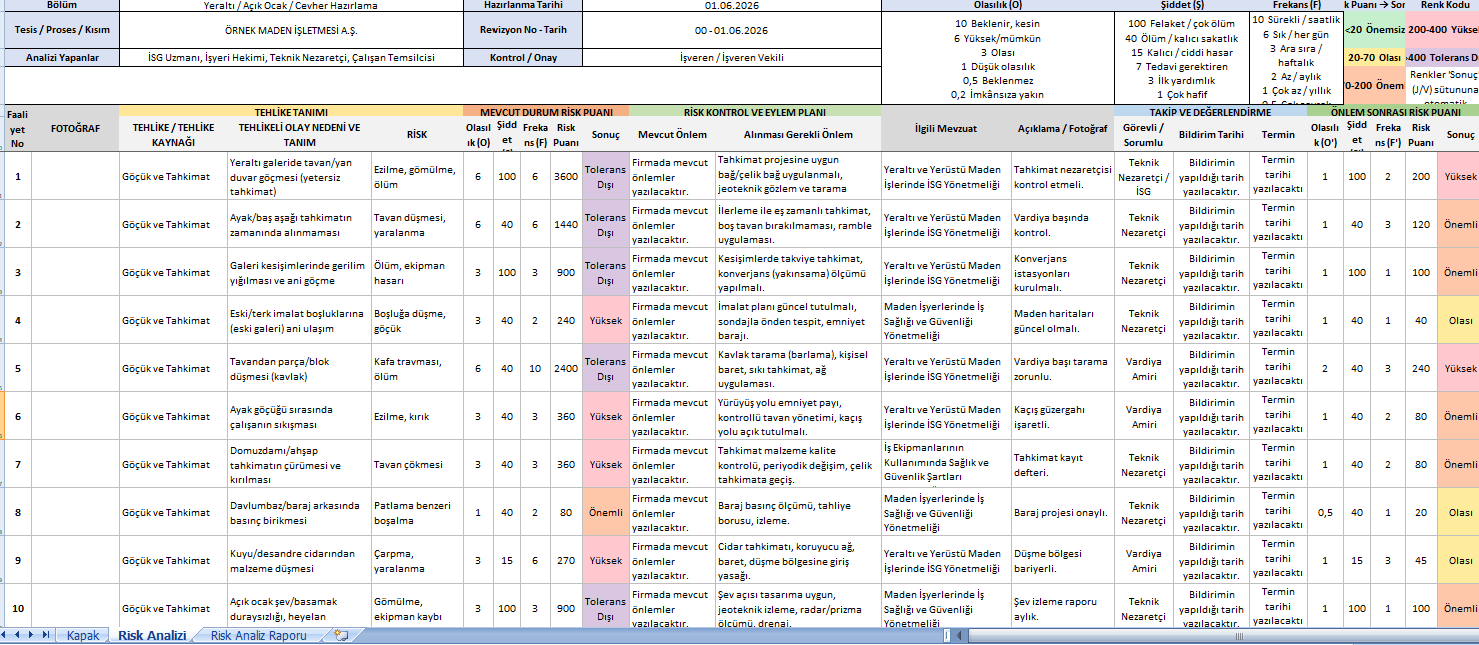Select risk score 1440 in row 2
The height and width of the screenshot is (645, 1479).
point(566,224)
